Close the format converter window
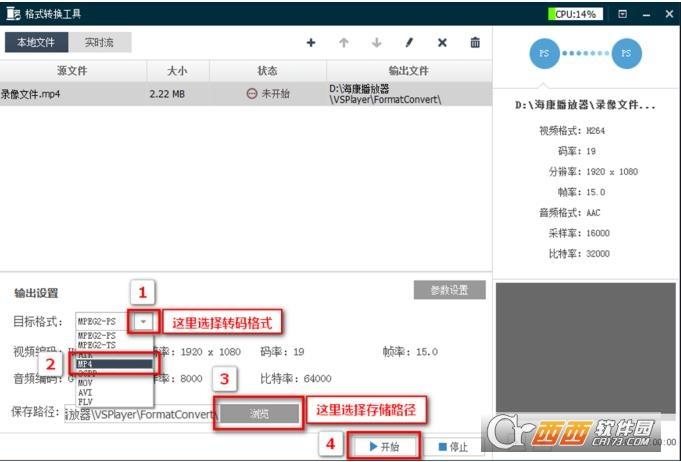The height and width of the screenshot is (462, 681). coord(669,14)
